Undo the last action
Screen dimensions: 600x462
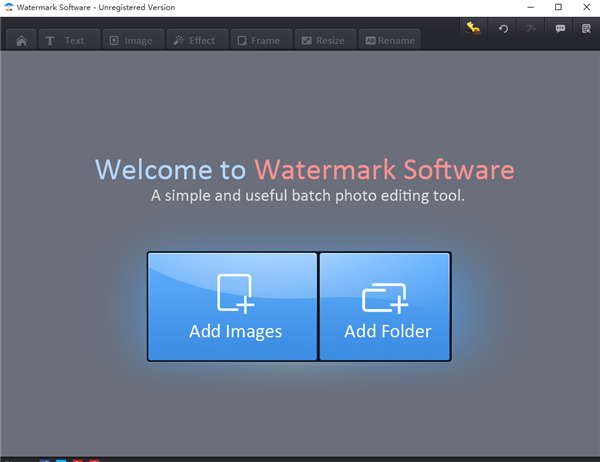[x=503, y=29]
